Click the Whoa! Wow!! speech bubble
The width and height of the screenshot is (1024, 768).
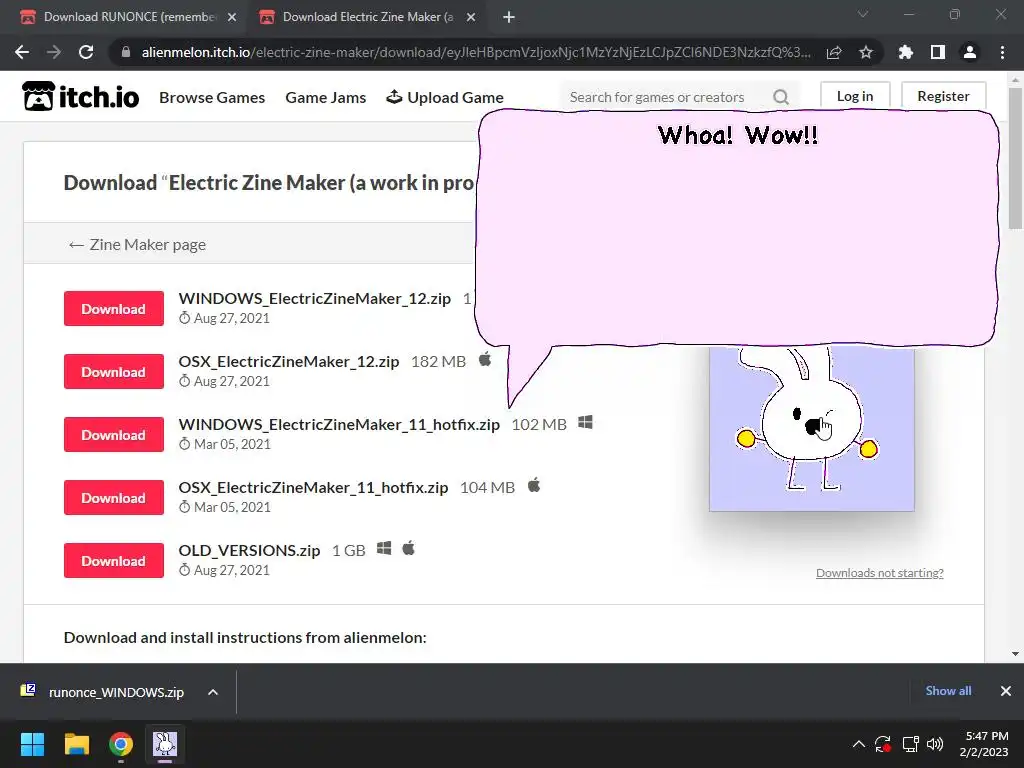[737, 229]
